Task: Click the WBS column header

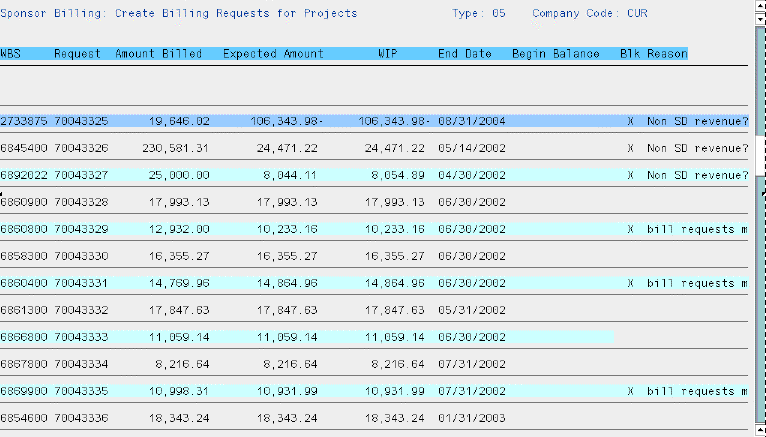Action: [x=12, y=53]
